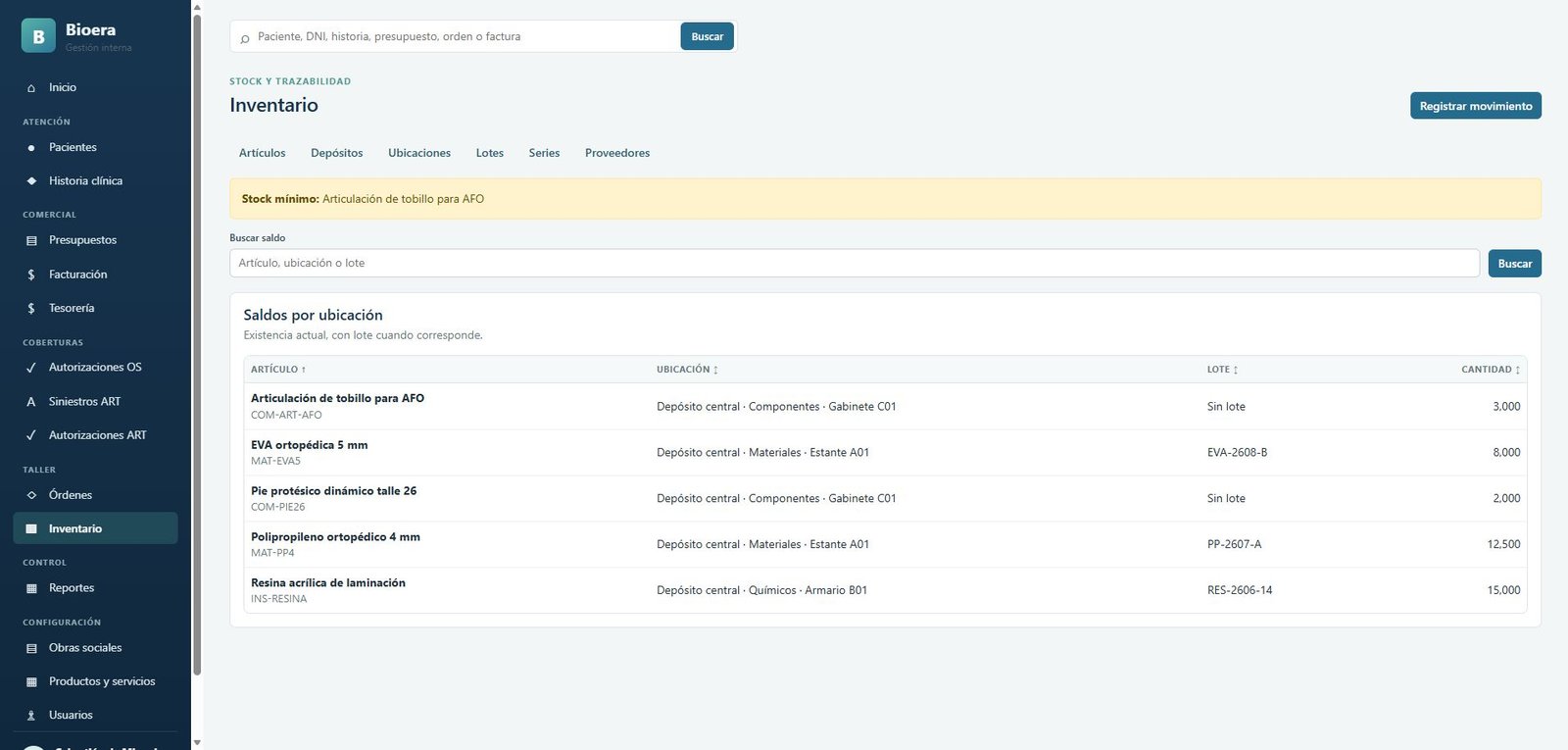This screenshot has height=750, width=1568.
Task: Click the Bioera logo icon
Action: click(38, 36)
